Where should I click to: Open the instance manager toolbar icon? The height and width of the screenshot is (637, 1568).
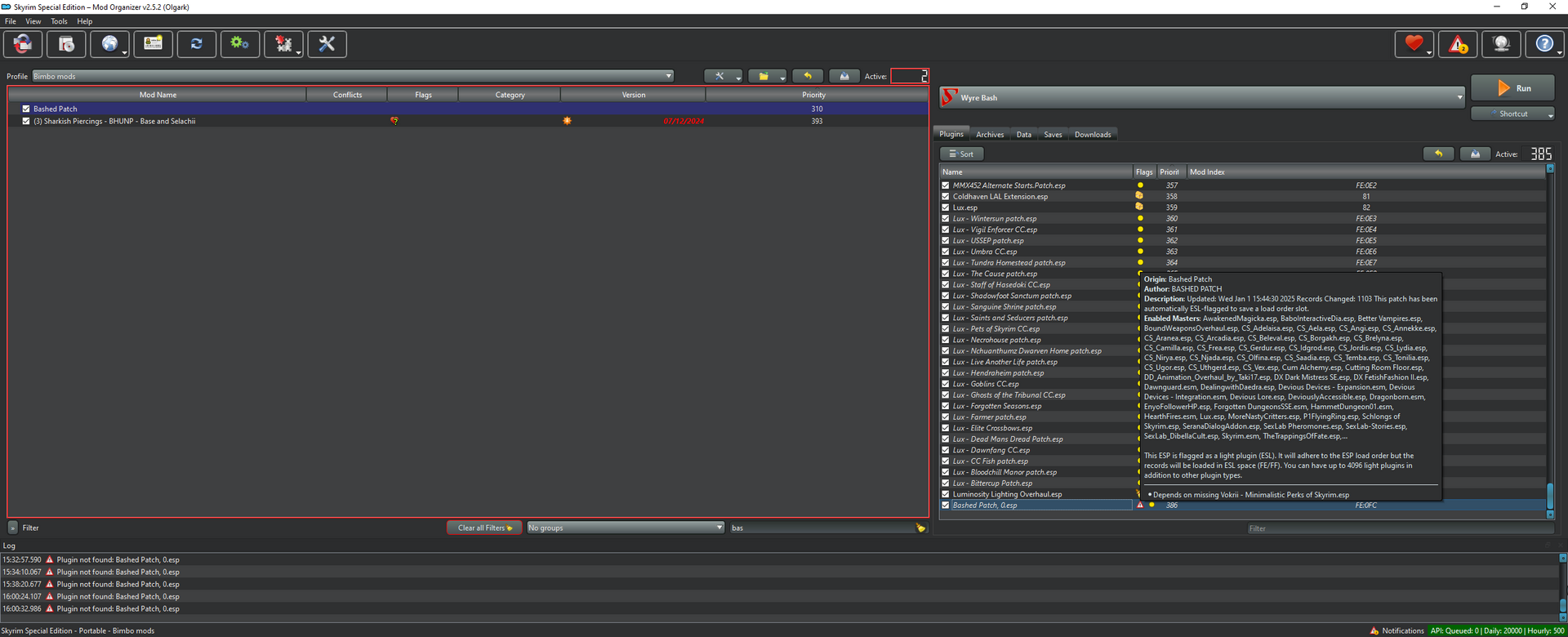pos(23,44)
